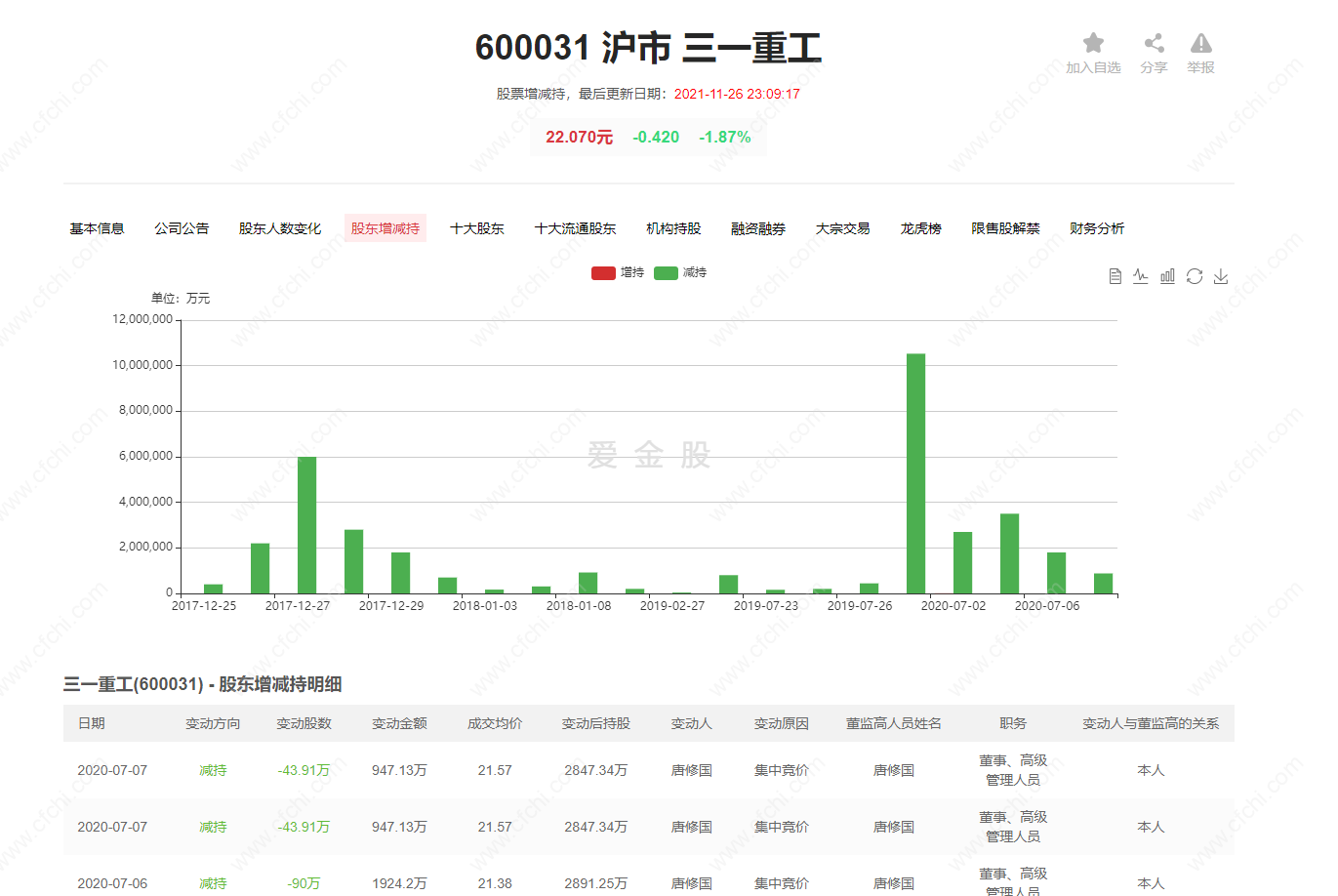1338x896 pixels.
Task: Open the 十大流通股东 tab
Action: pos(576,228)
